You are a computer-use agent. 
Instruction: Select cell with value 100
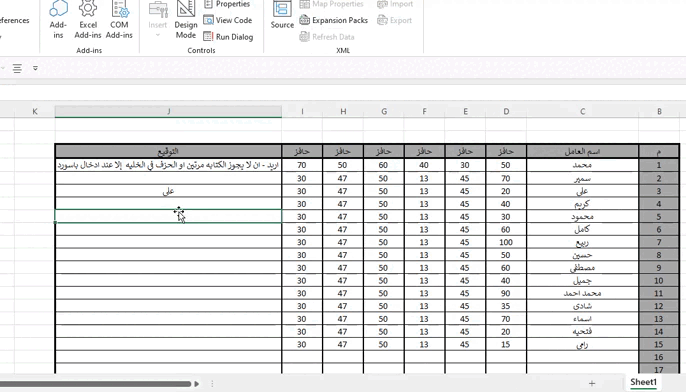506,242
